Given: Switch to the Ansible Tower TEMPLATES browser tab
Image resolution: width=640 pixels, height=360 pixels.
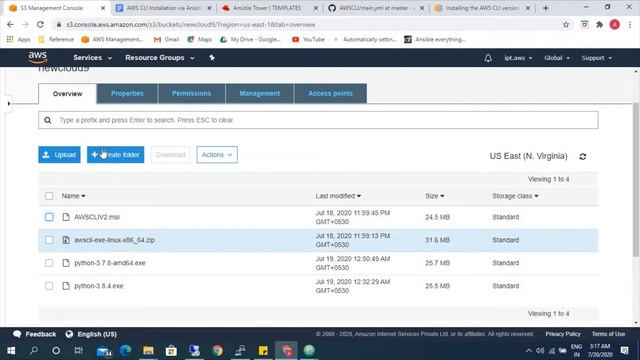Looking at the screenshot, I should click(269, 8).
